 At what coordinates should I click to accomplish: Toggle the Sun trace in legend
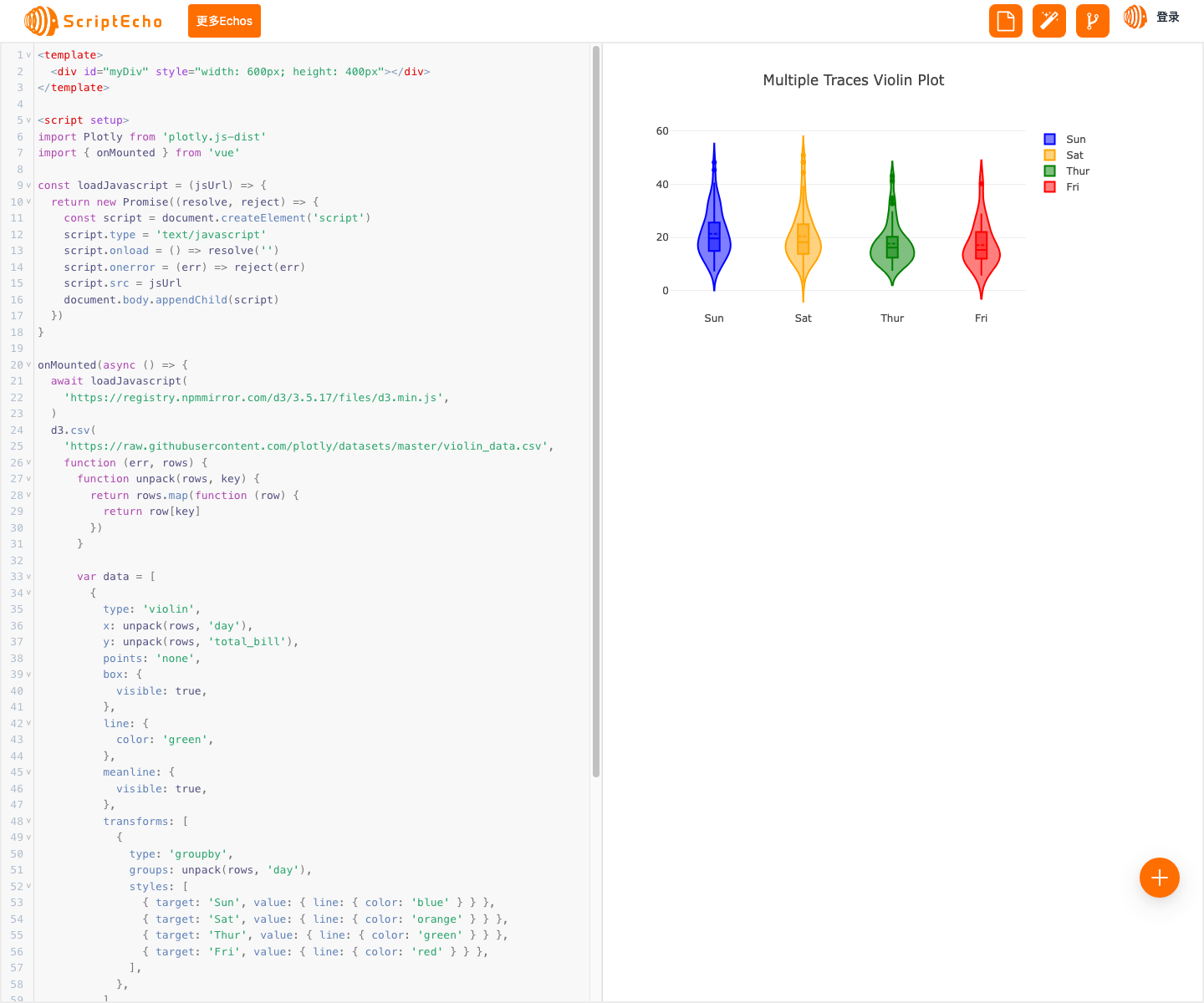point(1065,139)
